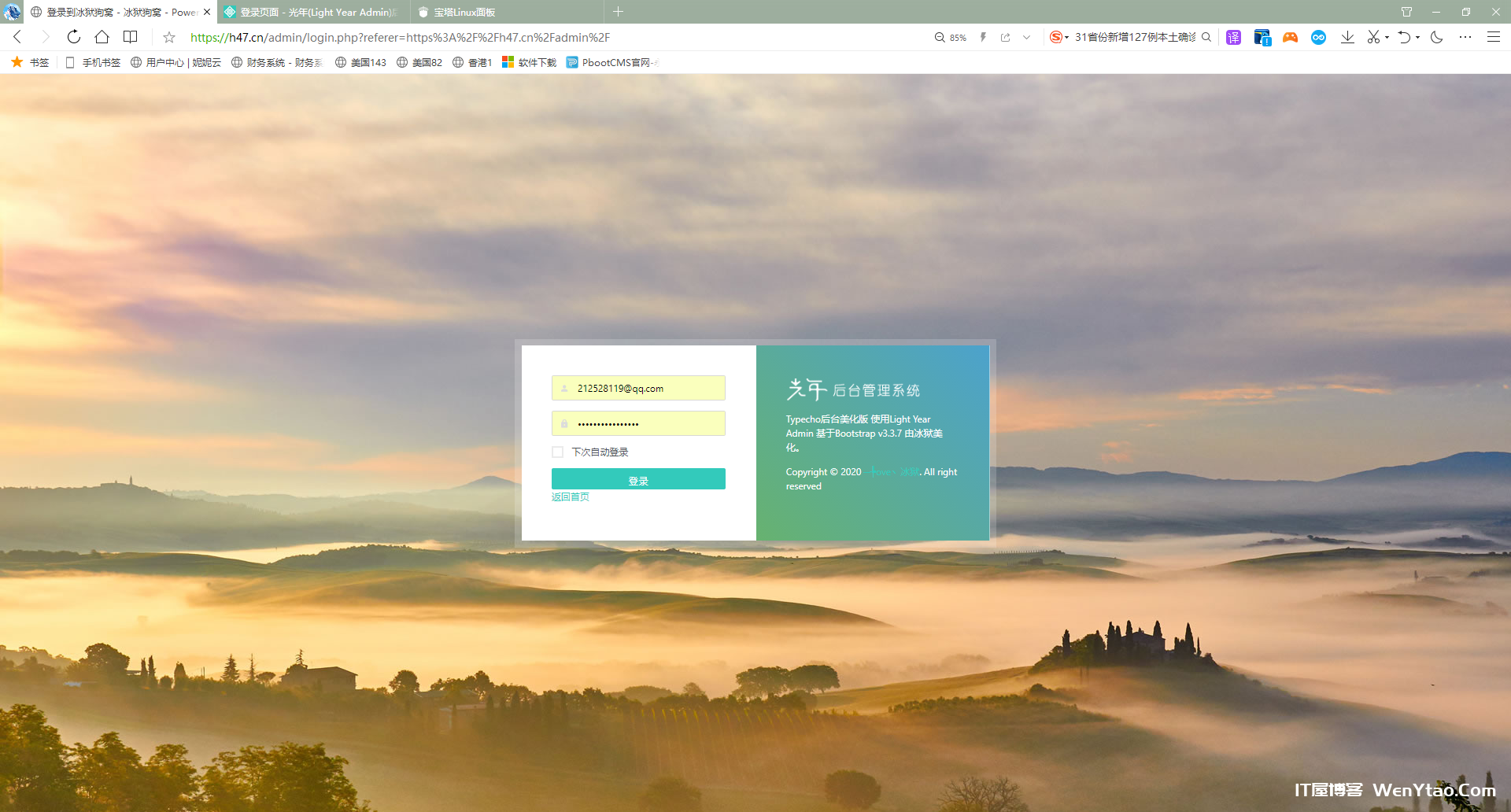
Task: Open the 手机书签 bookmark folder
Action: [x=93, y=62]
